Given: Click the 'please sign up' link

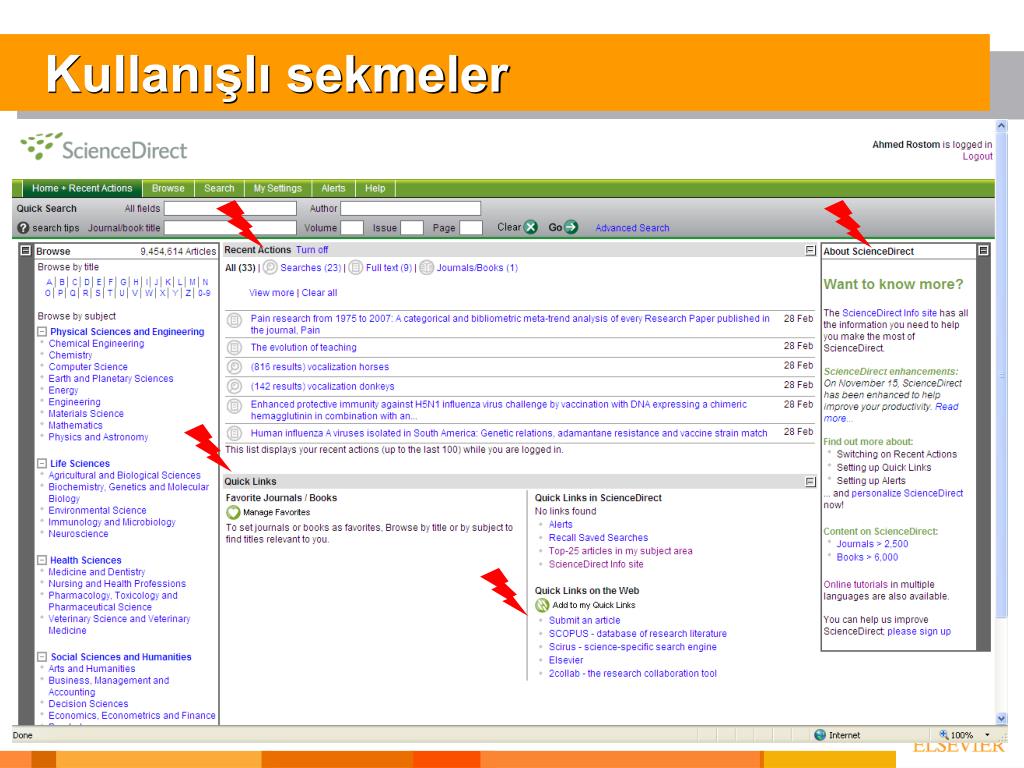Looking at the screenshot, I should point(919,632).
